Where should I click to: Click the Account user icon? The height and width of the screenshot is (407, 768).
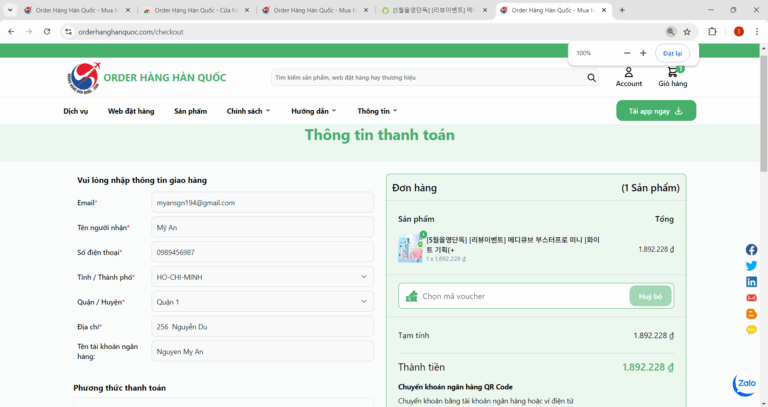coord(628,72)
